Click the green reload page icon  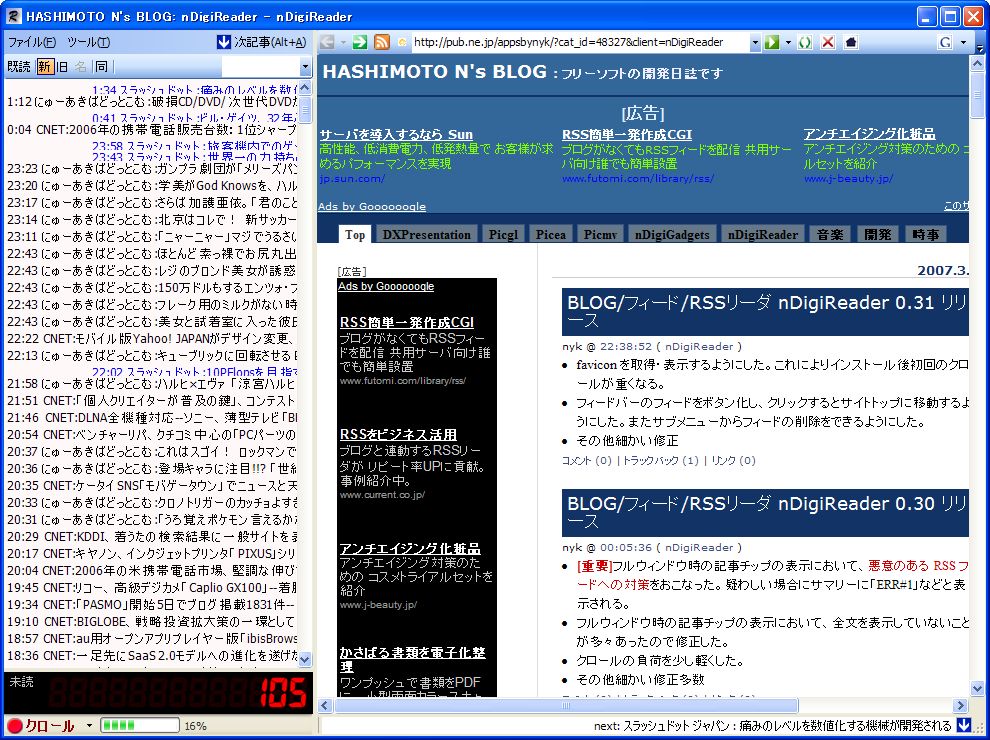coord(804,42)
